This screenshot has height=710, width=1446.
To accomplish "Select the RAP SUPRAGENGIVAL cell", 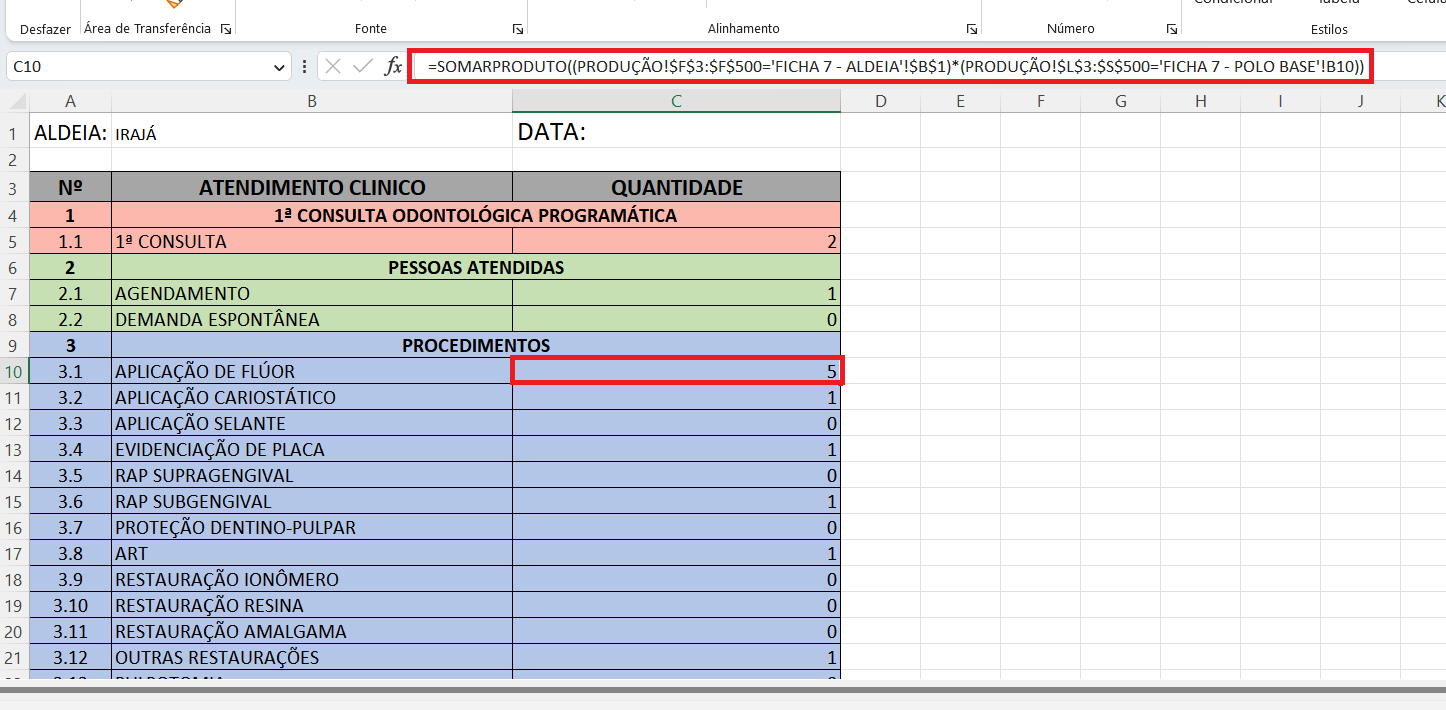I will (x=312, y=475).
